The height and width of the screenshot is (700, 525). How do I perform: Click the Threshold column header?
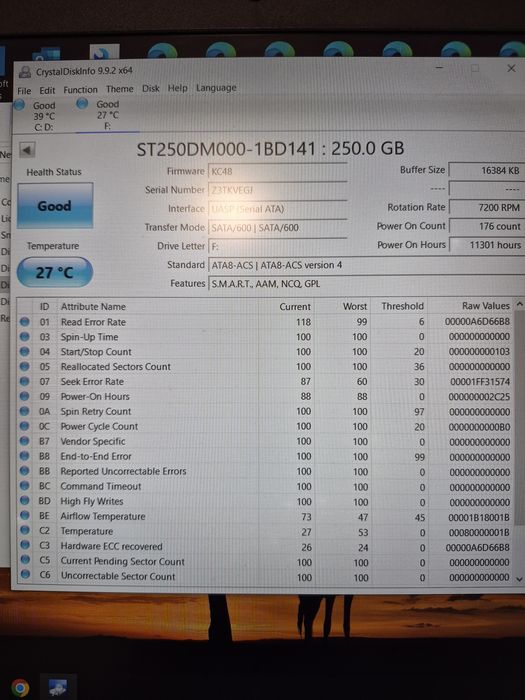(x=402, y=306)
